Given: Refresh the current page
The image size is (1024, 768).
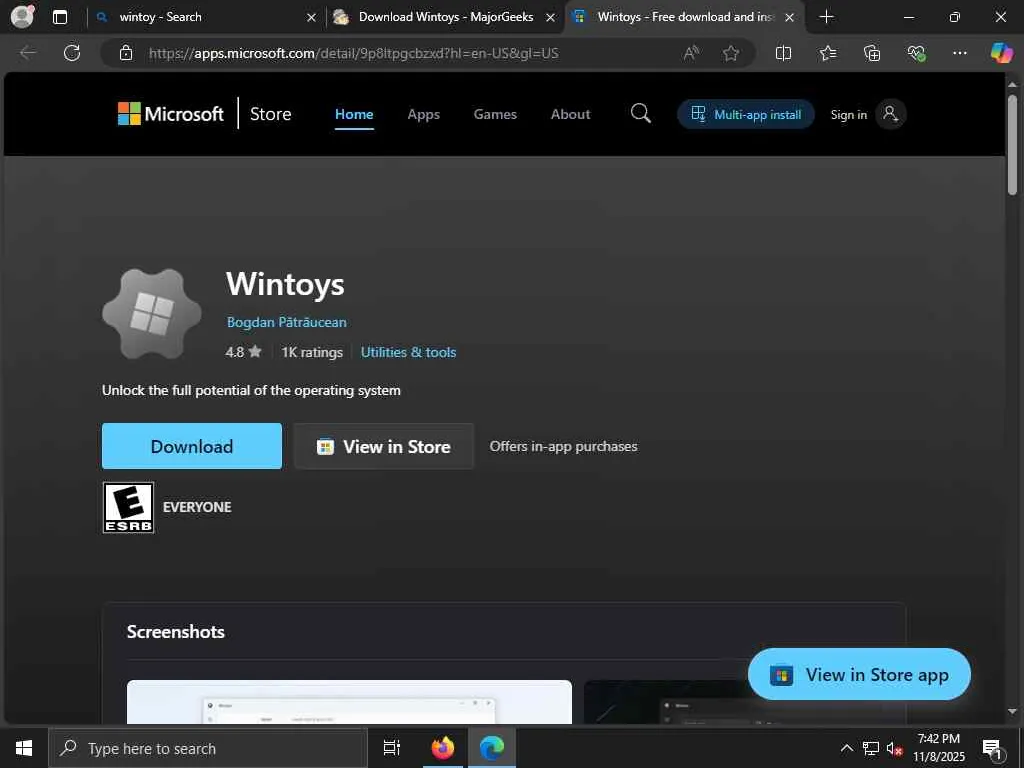Looking at the screenshot, I should 72,53.
